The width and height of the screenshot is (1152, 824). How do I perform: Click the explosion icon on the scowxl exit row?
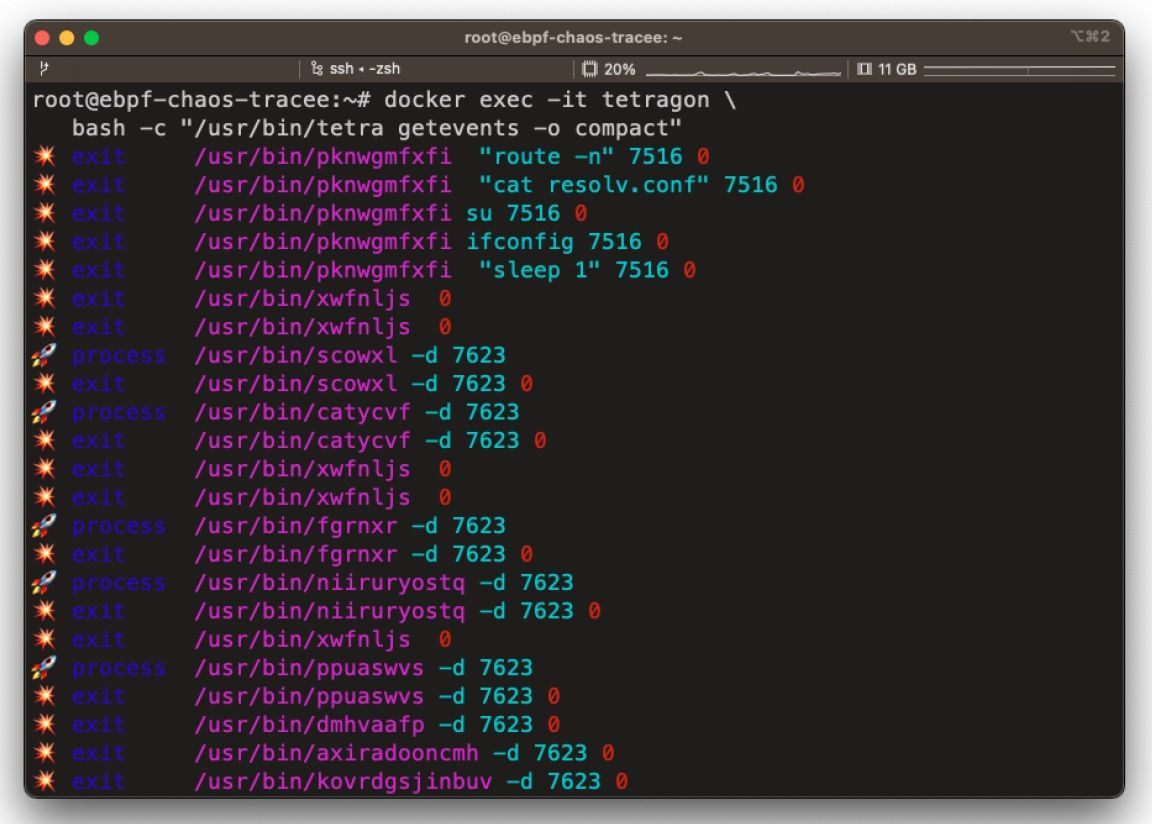tap(44, 383)
